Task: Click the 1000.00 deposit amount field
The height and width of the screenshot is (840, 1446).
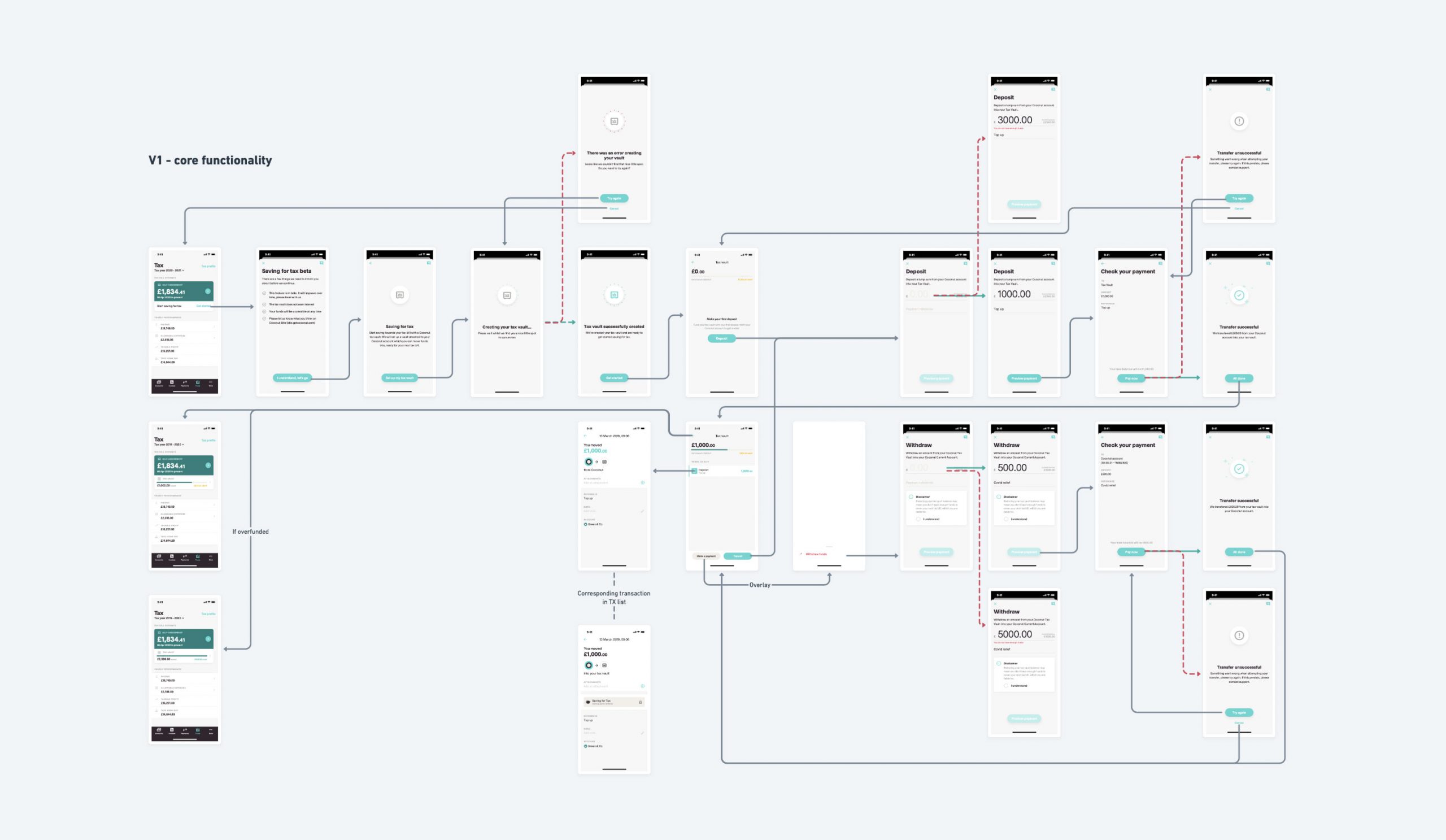Action: tap(1014, 294)
